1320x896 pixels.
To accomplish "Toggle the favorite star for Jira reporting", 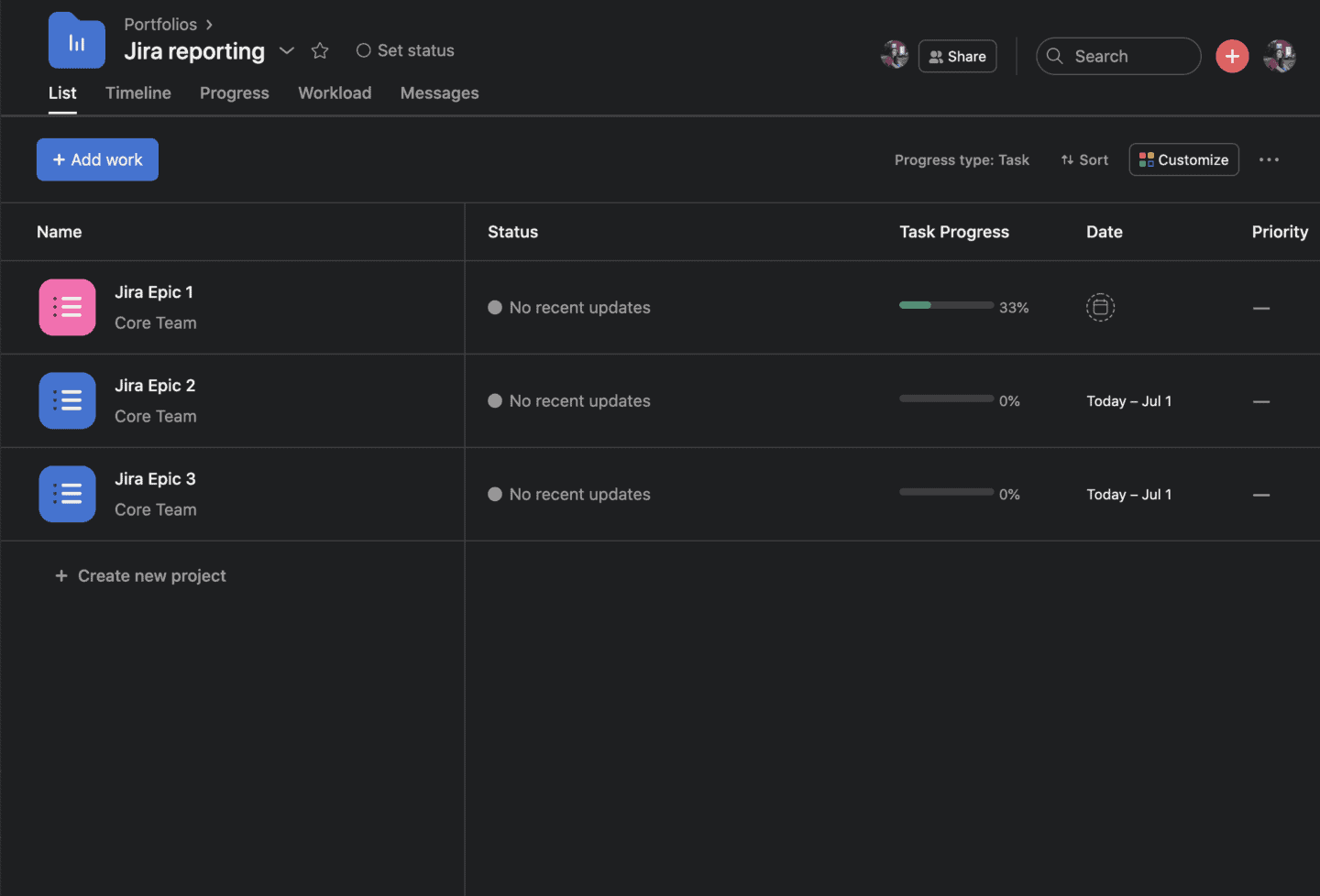I will (319, 50).
